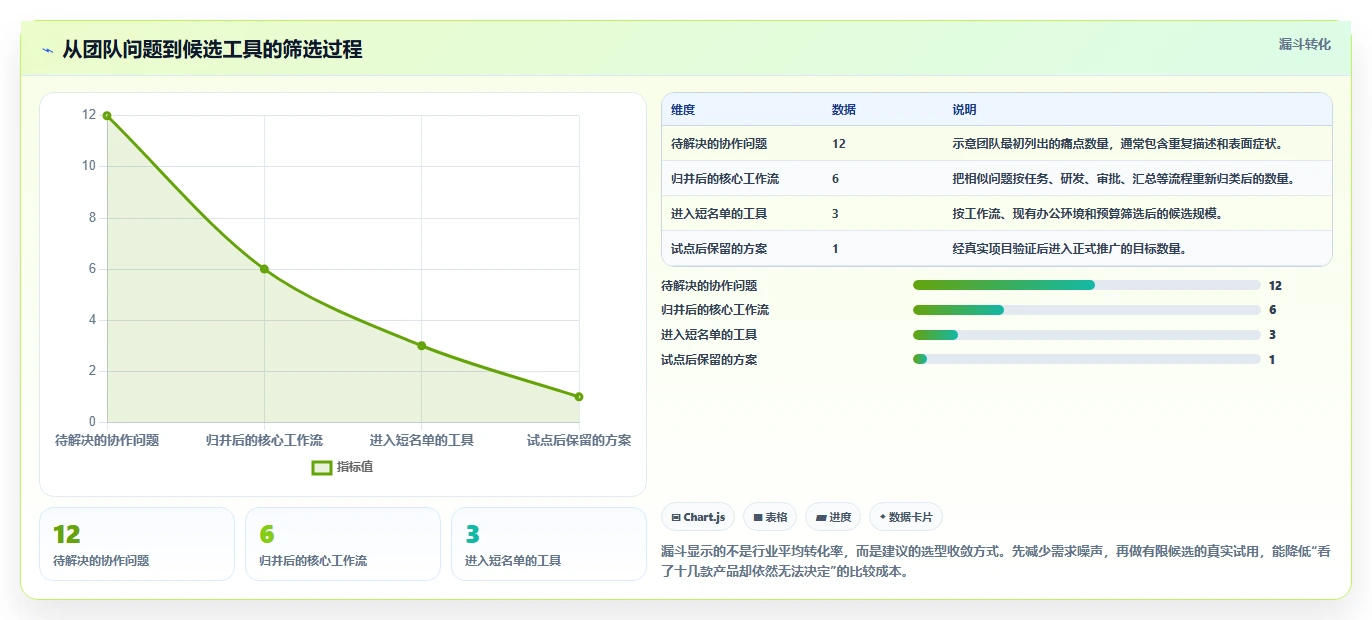Click the y-axis tick label 8 in the chart
1372x620 pixels.
93,218
